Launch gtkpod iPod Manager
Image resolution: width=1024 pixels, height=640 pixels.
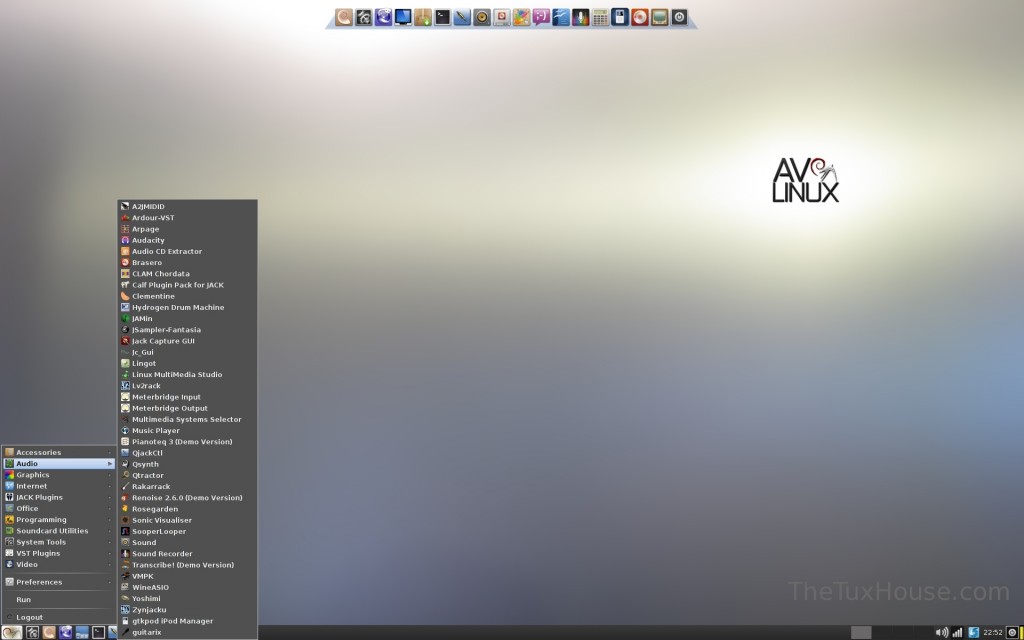tap(187, 620)
